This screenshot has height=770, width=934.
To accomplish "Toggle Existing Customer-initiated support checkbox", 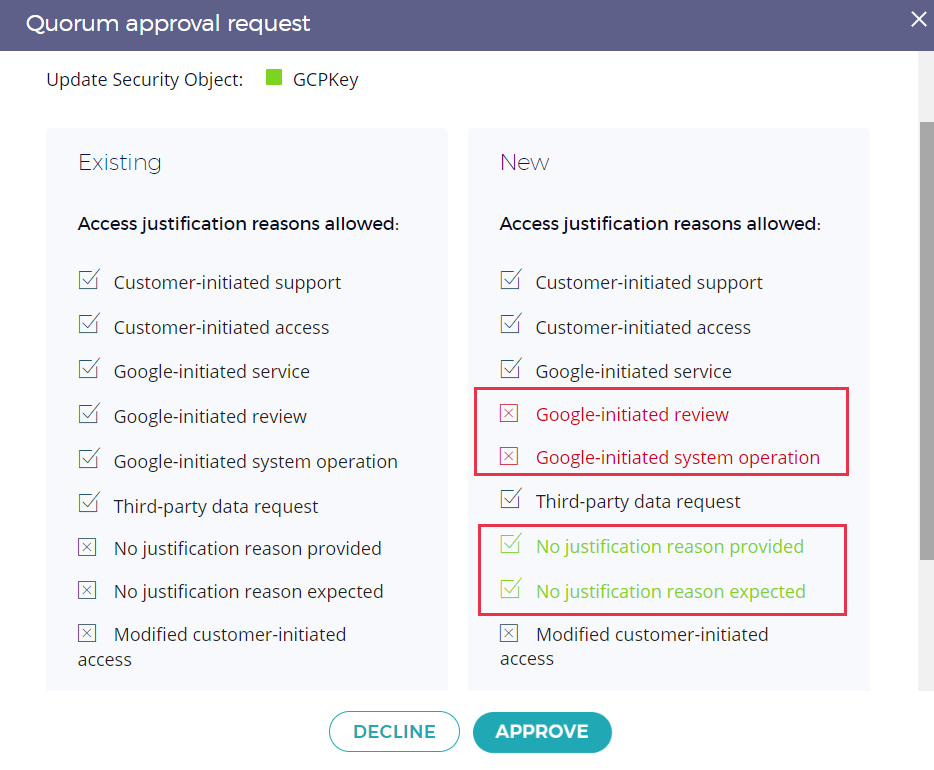I will click(x=88, y=281).
